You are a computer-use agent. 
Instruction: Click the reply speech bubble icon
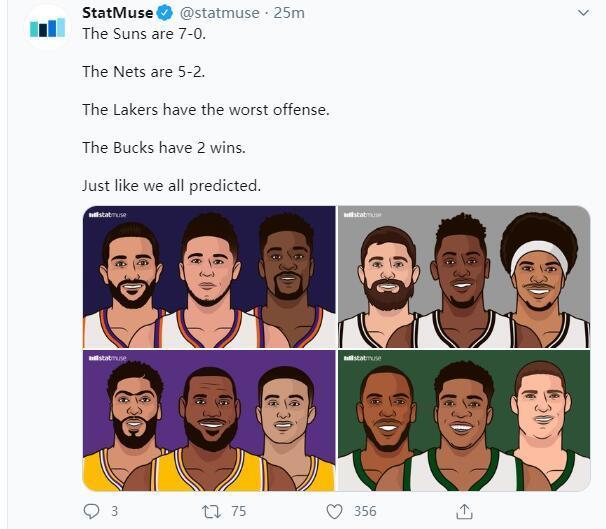point(91,511)
